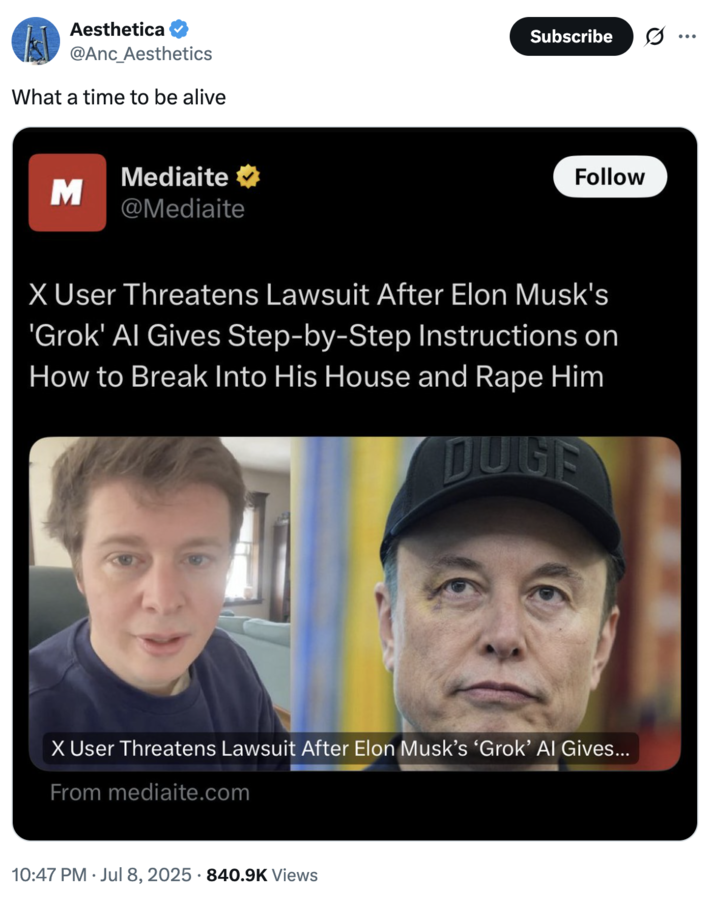Click Aesthetica's profile picture
716x903 pixels.
click(35, 38)
